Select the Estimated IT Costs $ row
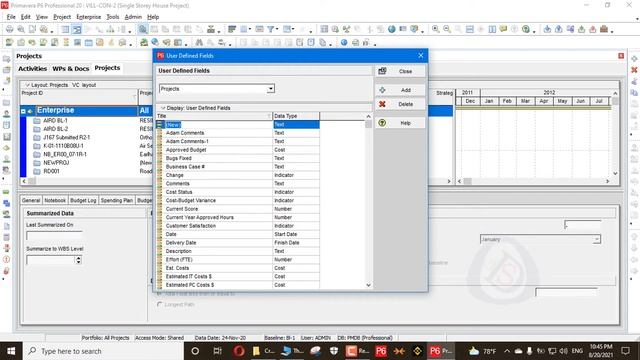Image resolution: width=640 pixels, height=360 pixels. [238, 276]
